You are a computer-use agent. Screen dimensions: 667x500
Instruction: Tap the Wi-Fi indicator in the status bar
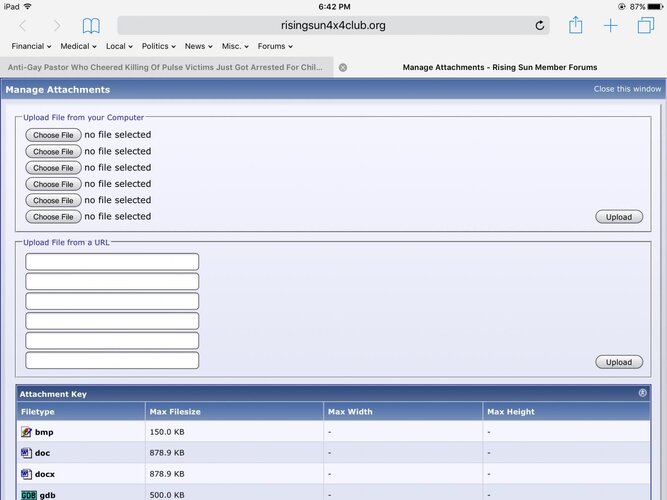pos(28,6)
